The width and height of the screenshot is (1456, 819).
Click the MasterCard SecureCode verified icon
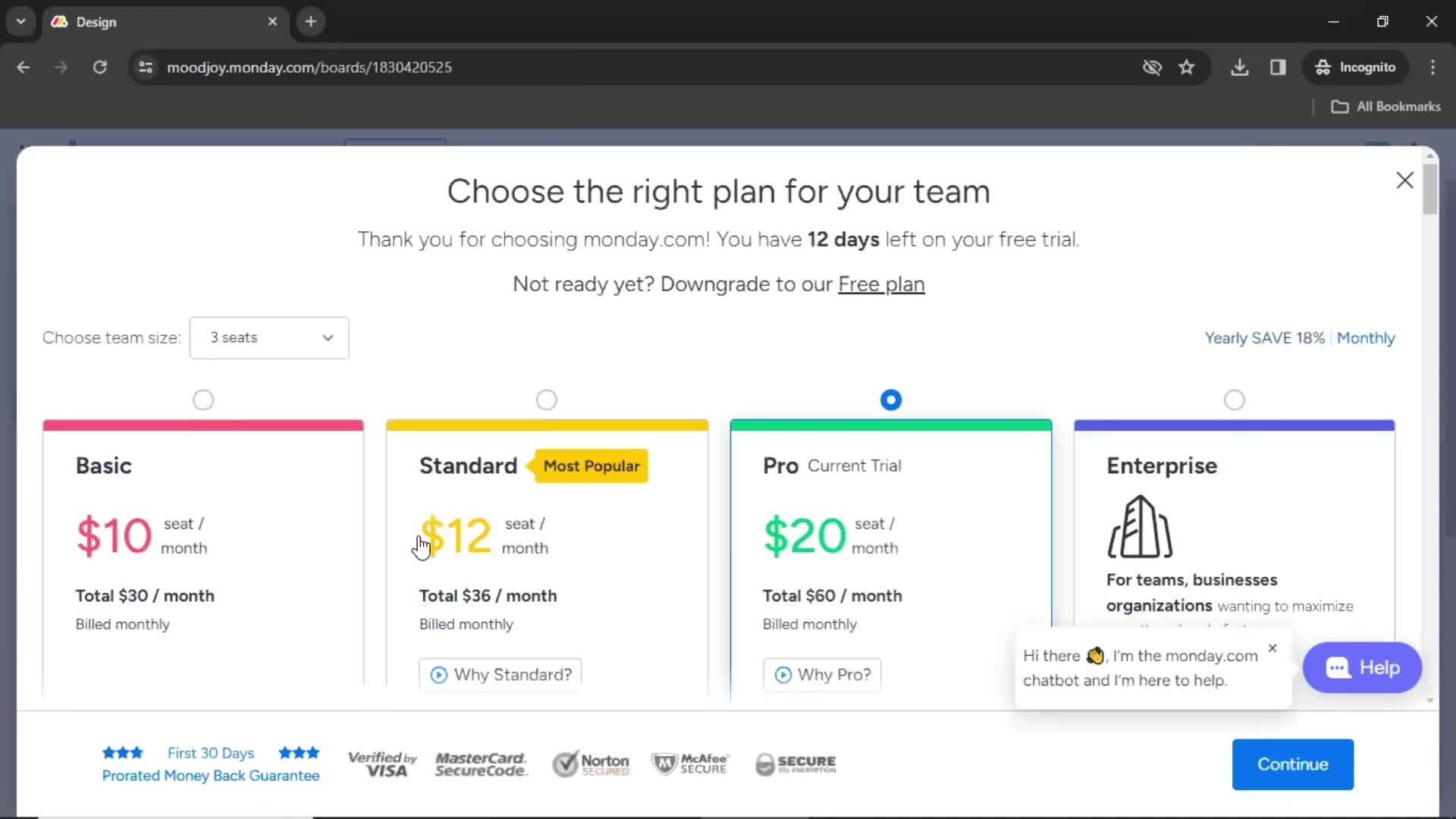480,764
